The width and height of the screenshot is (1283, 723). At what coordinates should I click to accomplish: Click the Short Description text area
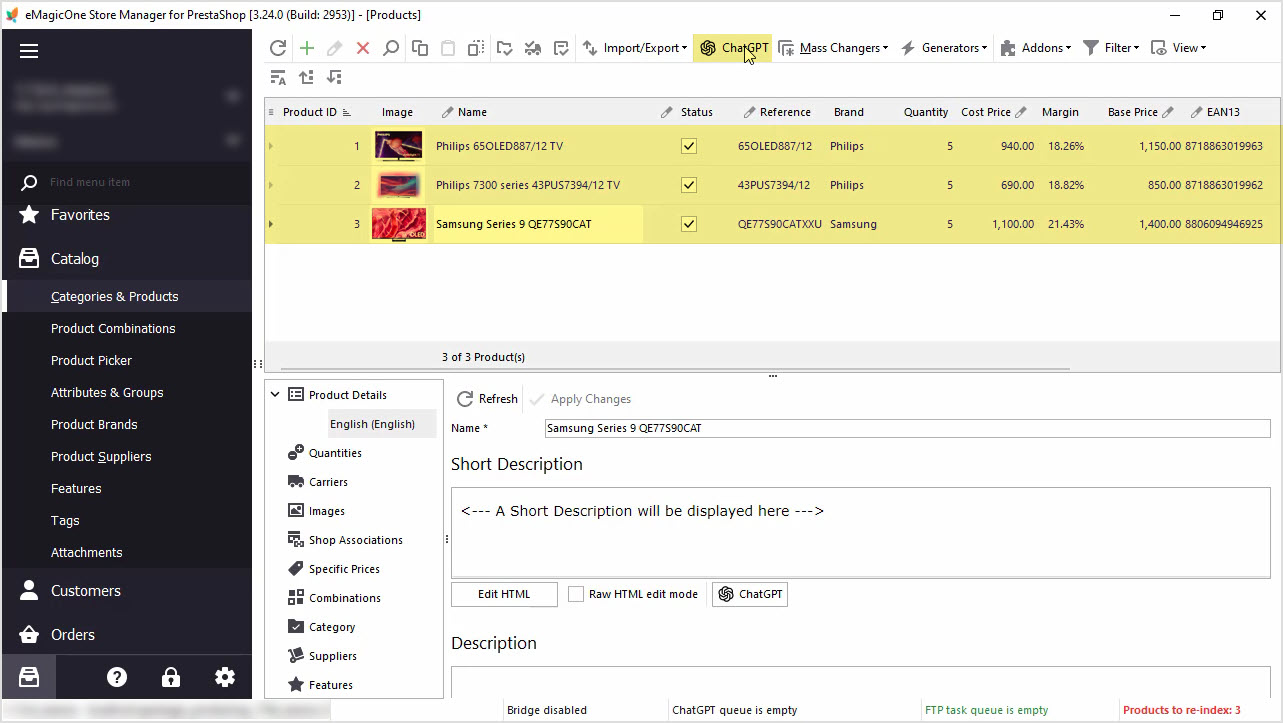860,532
